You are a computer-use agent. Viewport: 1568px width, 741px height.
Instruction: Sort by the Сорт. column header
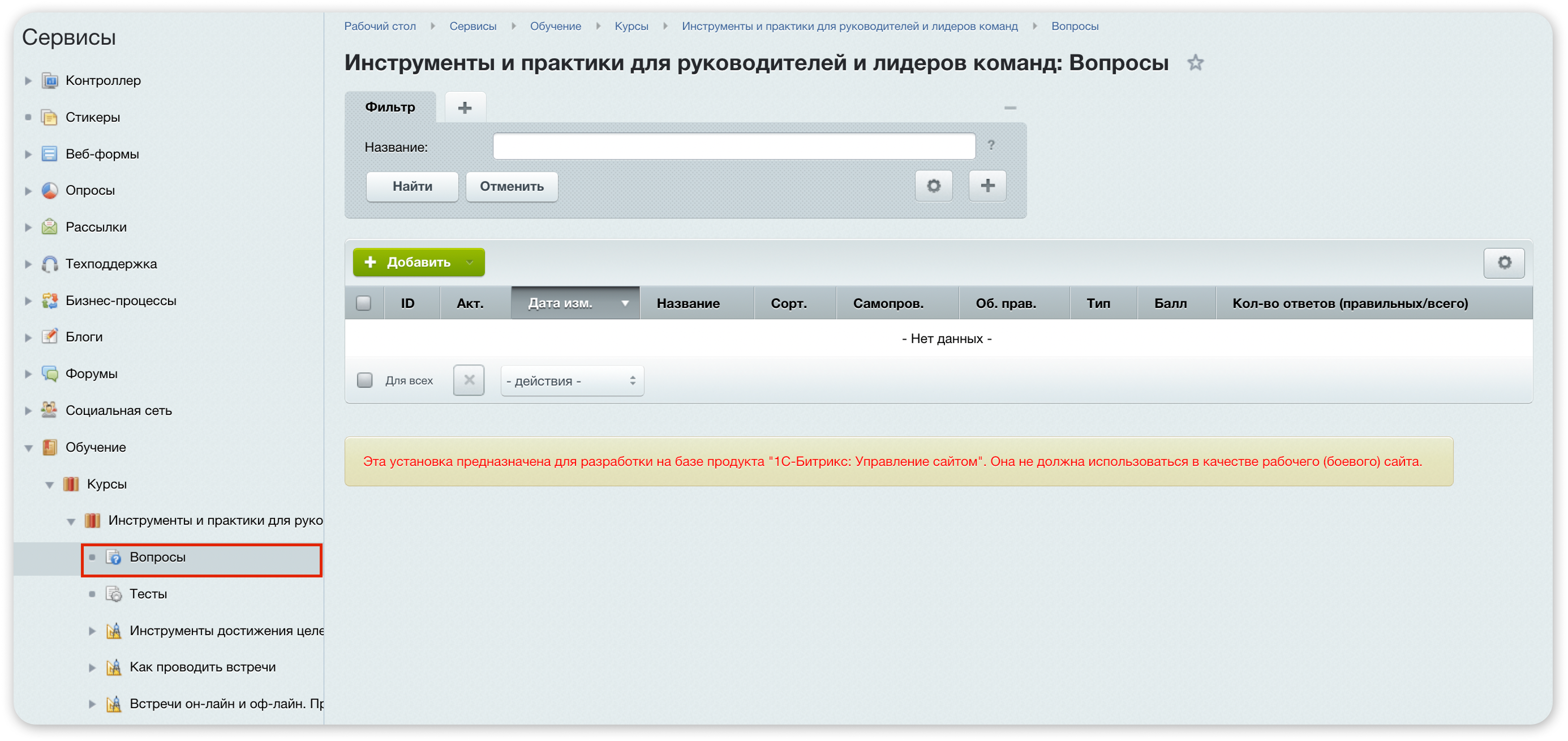click(x=795, y=303)
